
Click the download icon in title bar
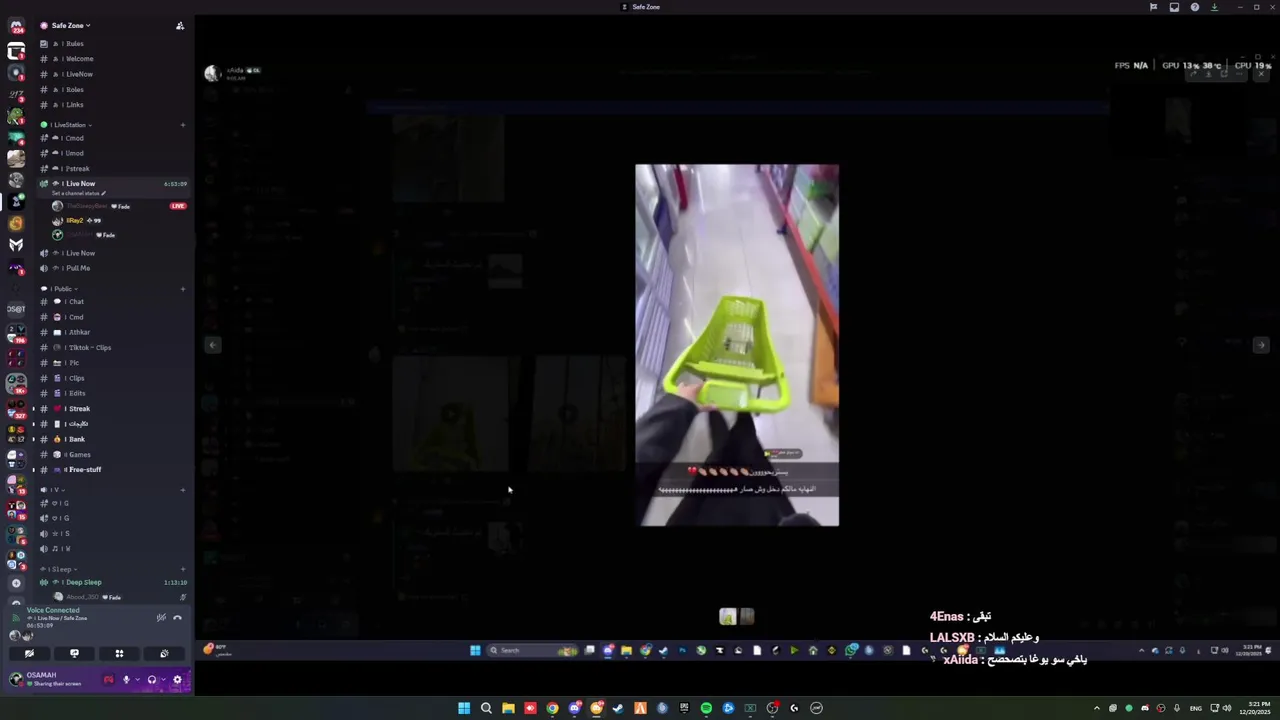tap(1215, 7)
